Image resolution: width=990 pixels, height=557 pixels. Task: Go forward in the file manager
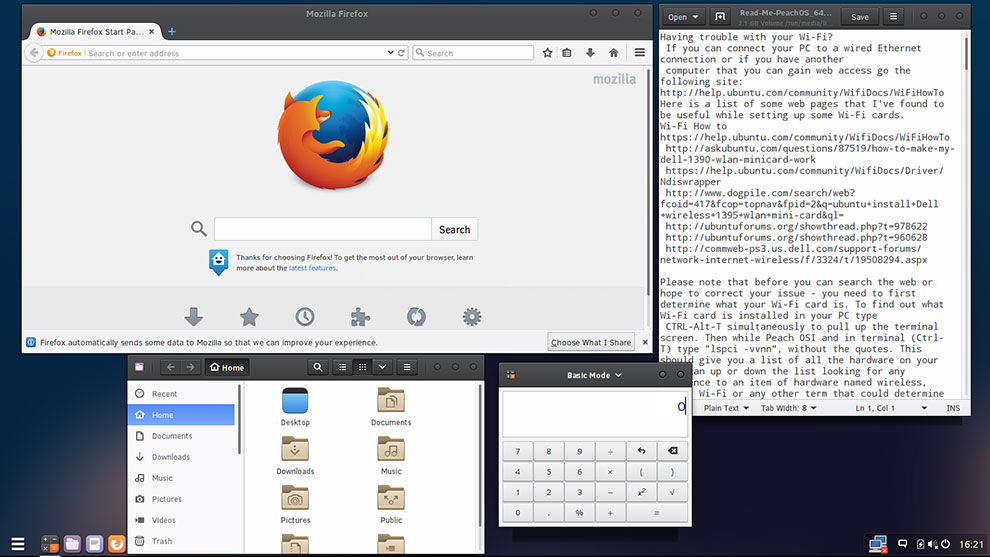click(190, 367)
